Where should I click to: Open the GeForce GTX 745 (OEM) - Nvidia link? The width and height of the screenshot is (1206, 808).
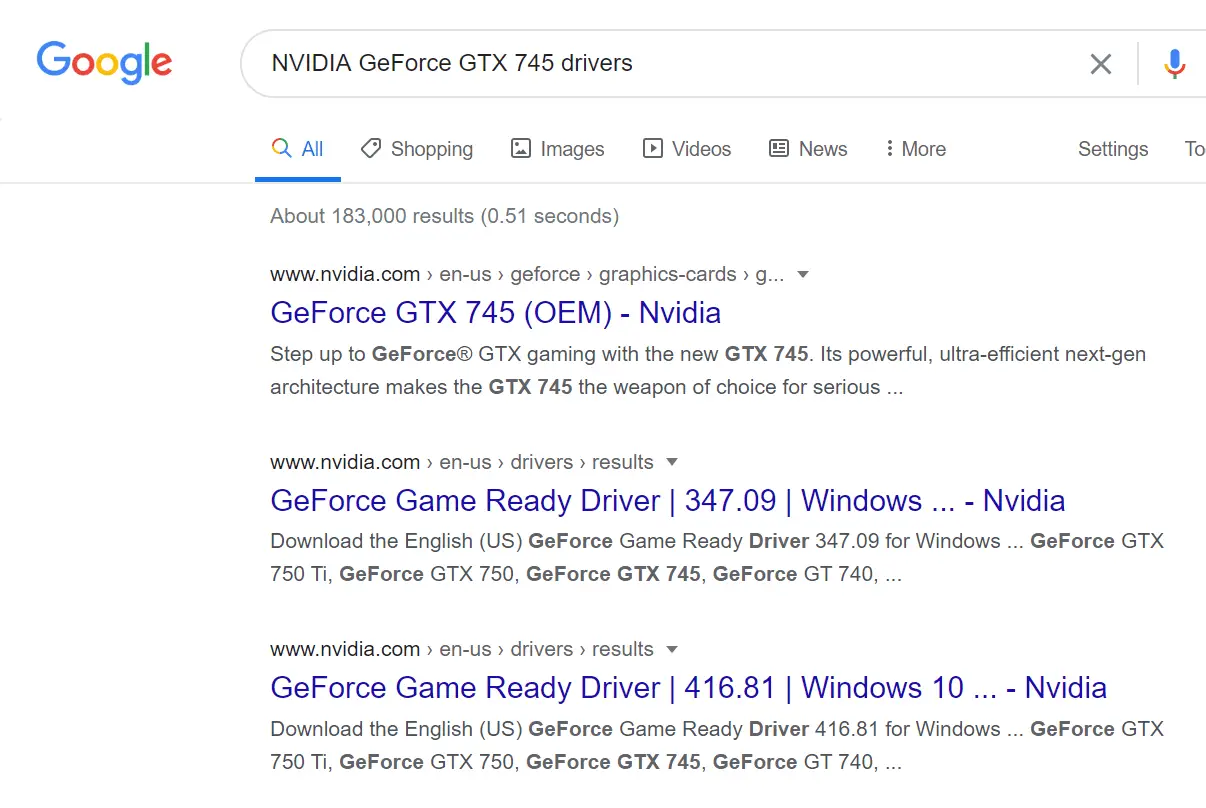point(495,313)
